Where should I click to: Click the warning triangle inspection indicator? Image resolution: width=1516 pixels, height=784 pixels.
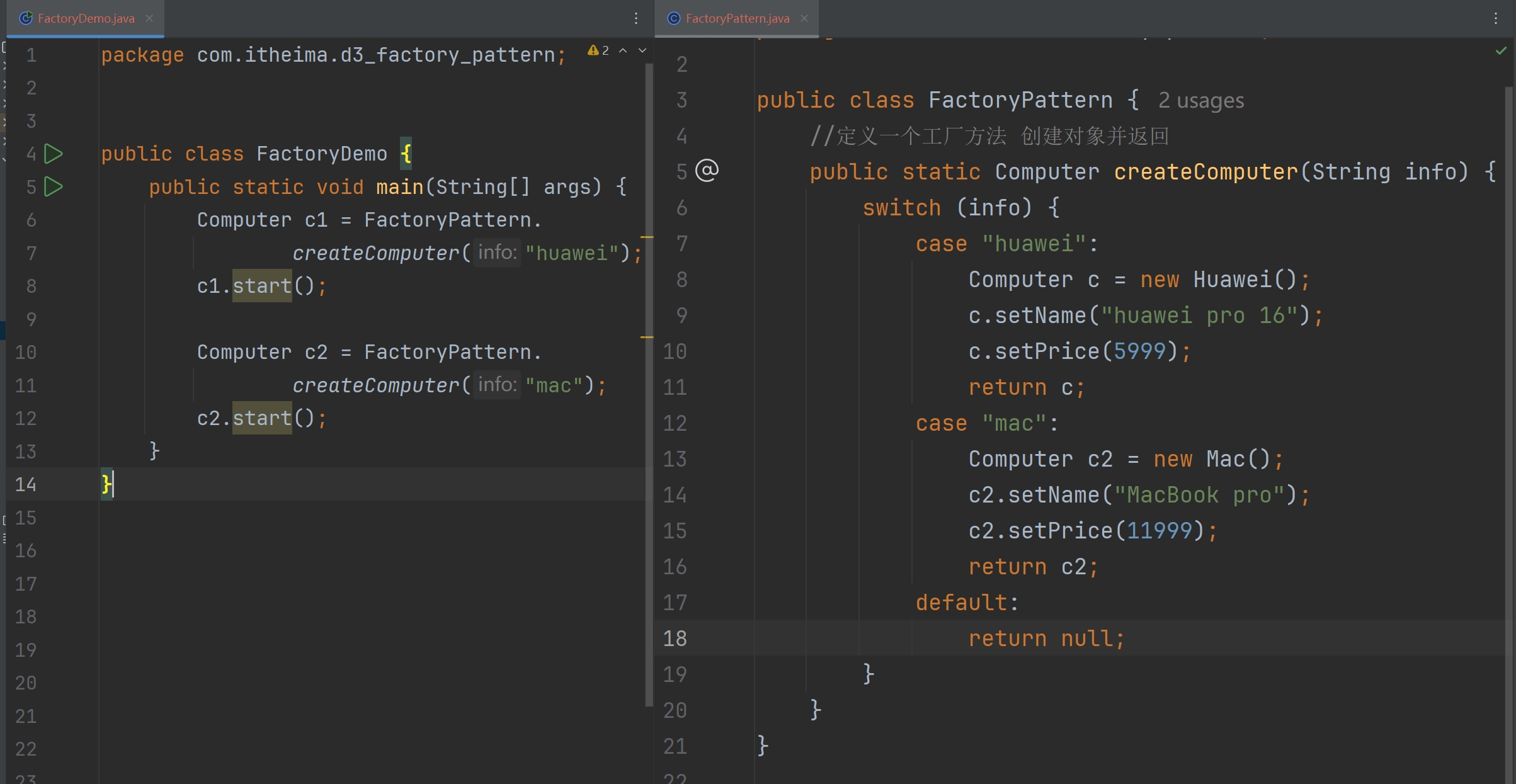[x=593, y=50]
